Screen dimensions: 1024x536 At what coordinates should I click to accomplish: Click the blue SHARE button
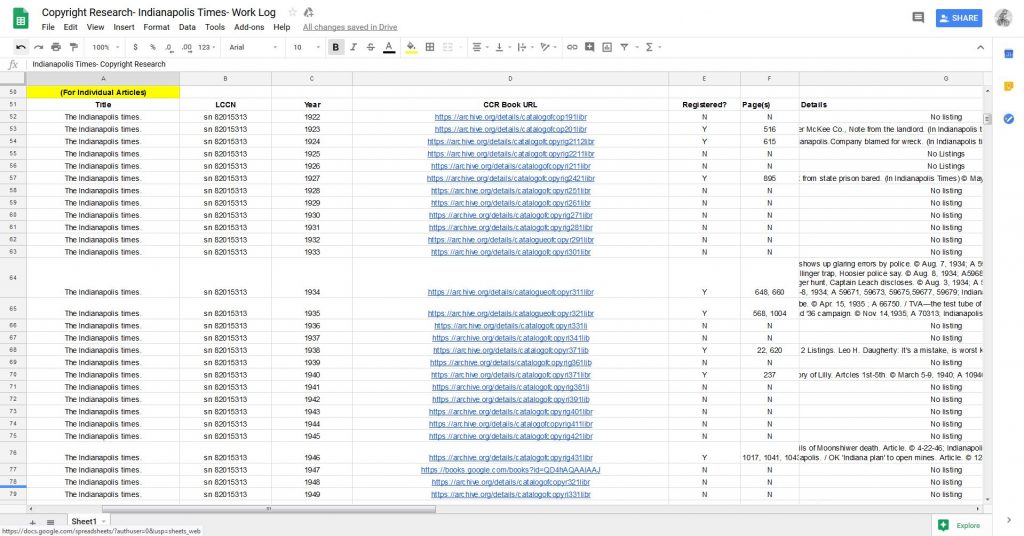coord(959,18)
